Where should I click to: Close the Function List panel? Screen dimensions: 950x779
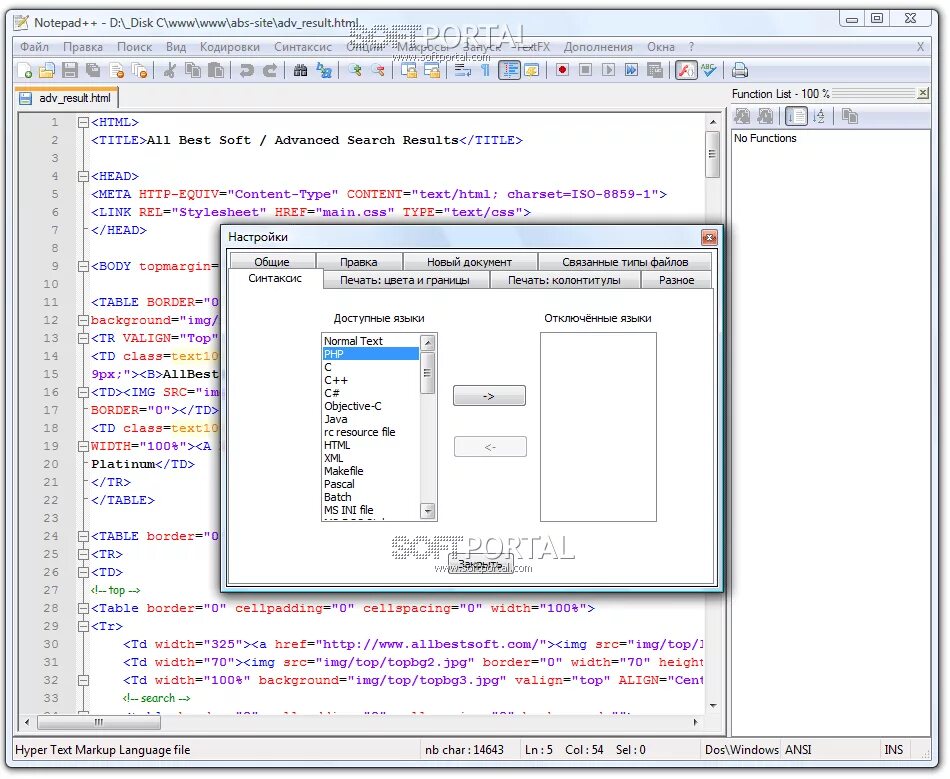[x=923, y=93]
